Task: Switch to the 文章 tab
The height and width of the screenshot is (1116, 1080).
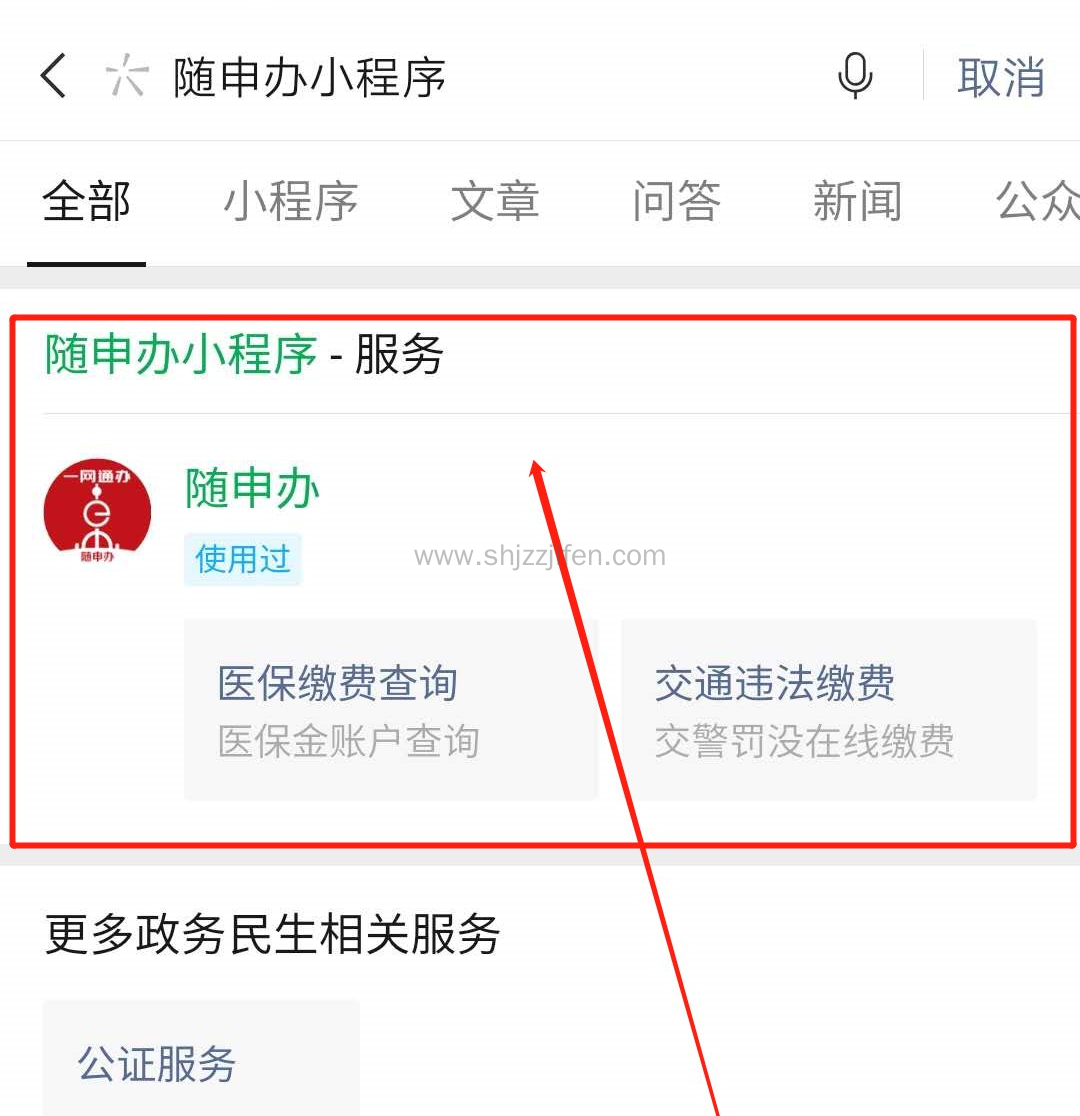Action: pos(495,202)
